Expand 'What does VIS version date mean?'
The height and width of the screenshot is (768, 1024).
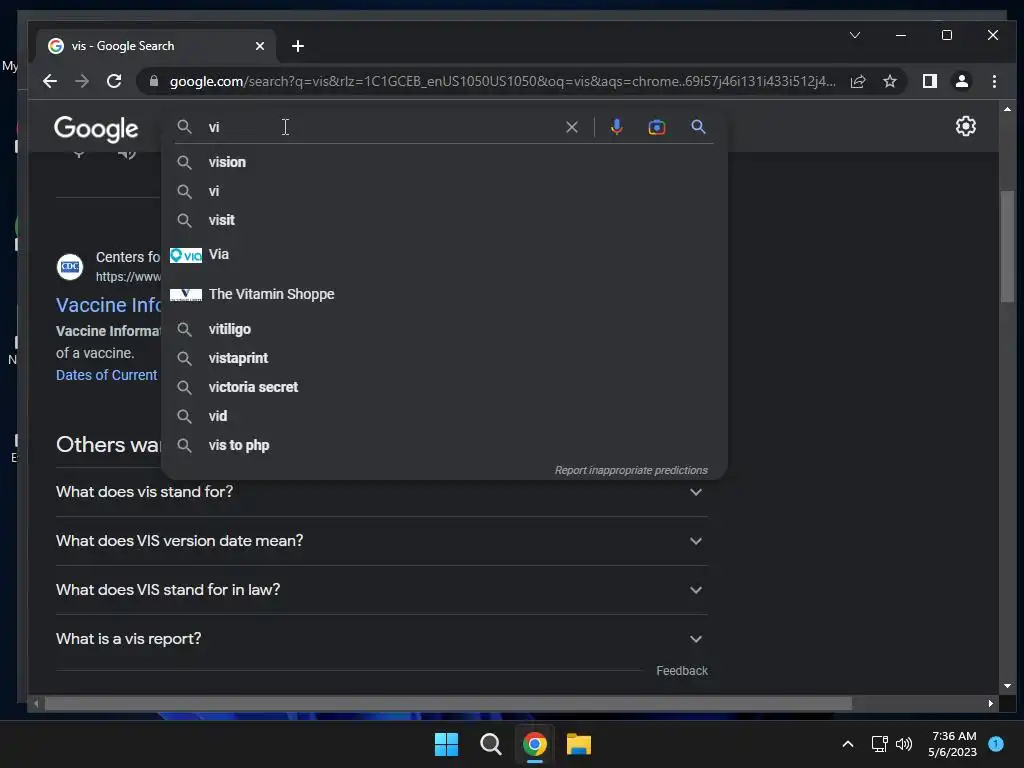(381, 541)
